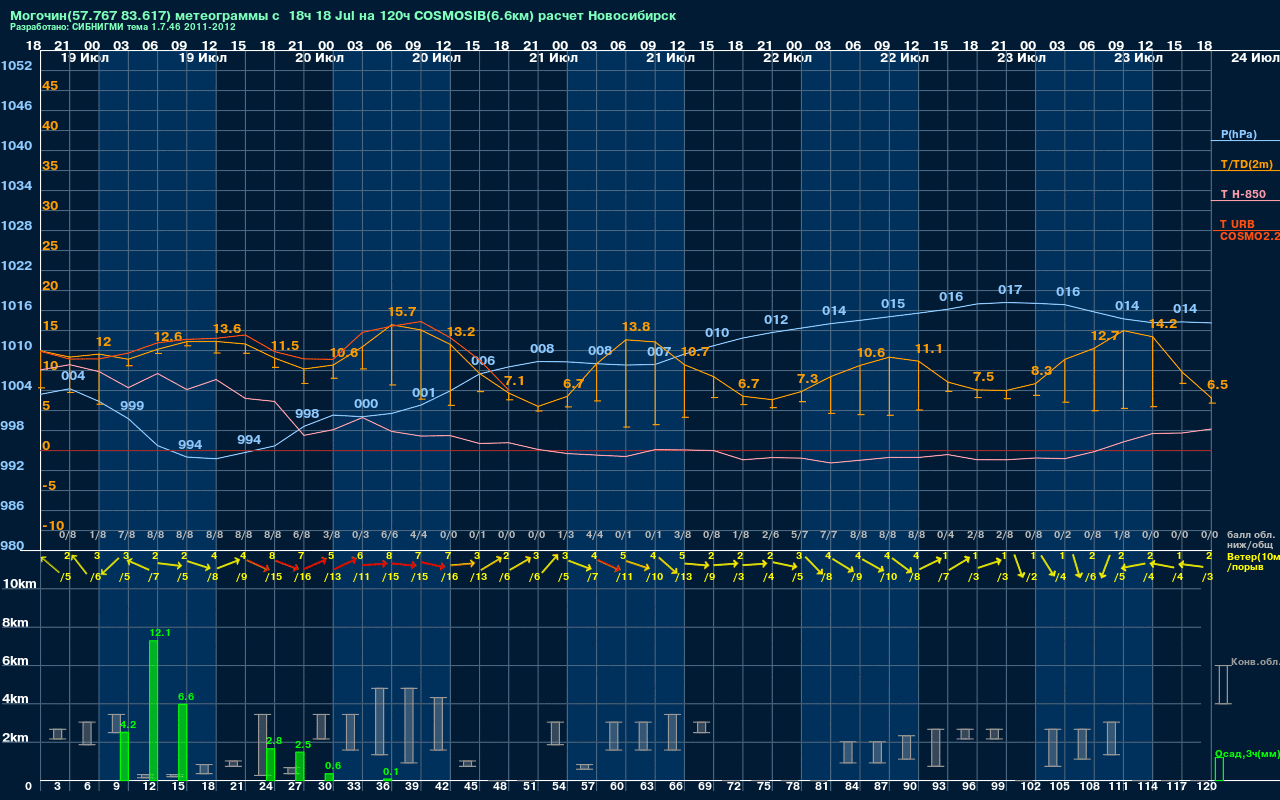
Task: Click the pressure label '012'
Action: click(776, 320)
